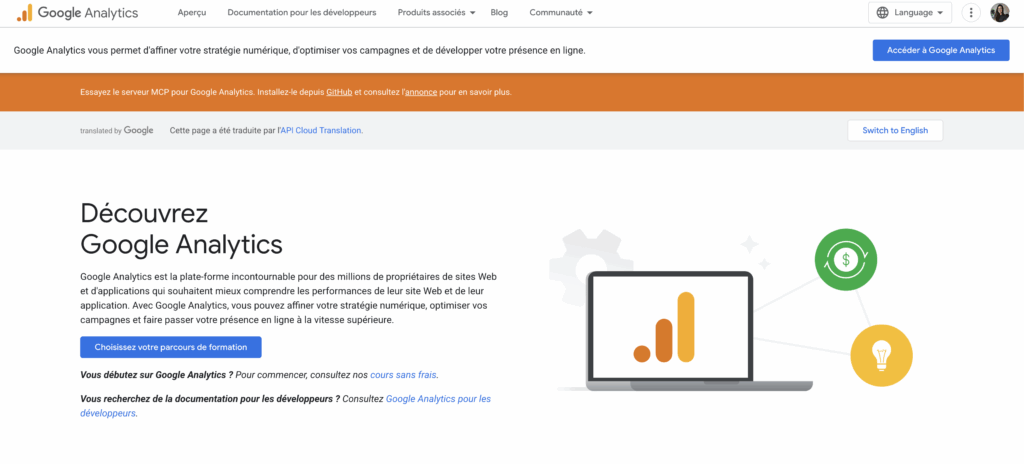Viewport: 1024px width, 464px height.
Task: Click Accéder à Google Analytics button
Action: 941,50
